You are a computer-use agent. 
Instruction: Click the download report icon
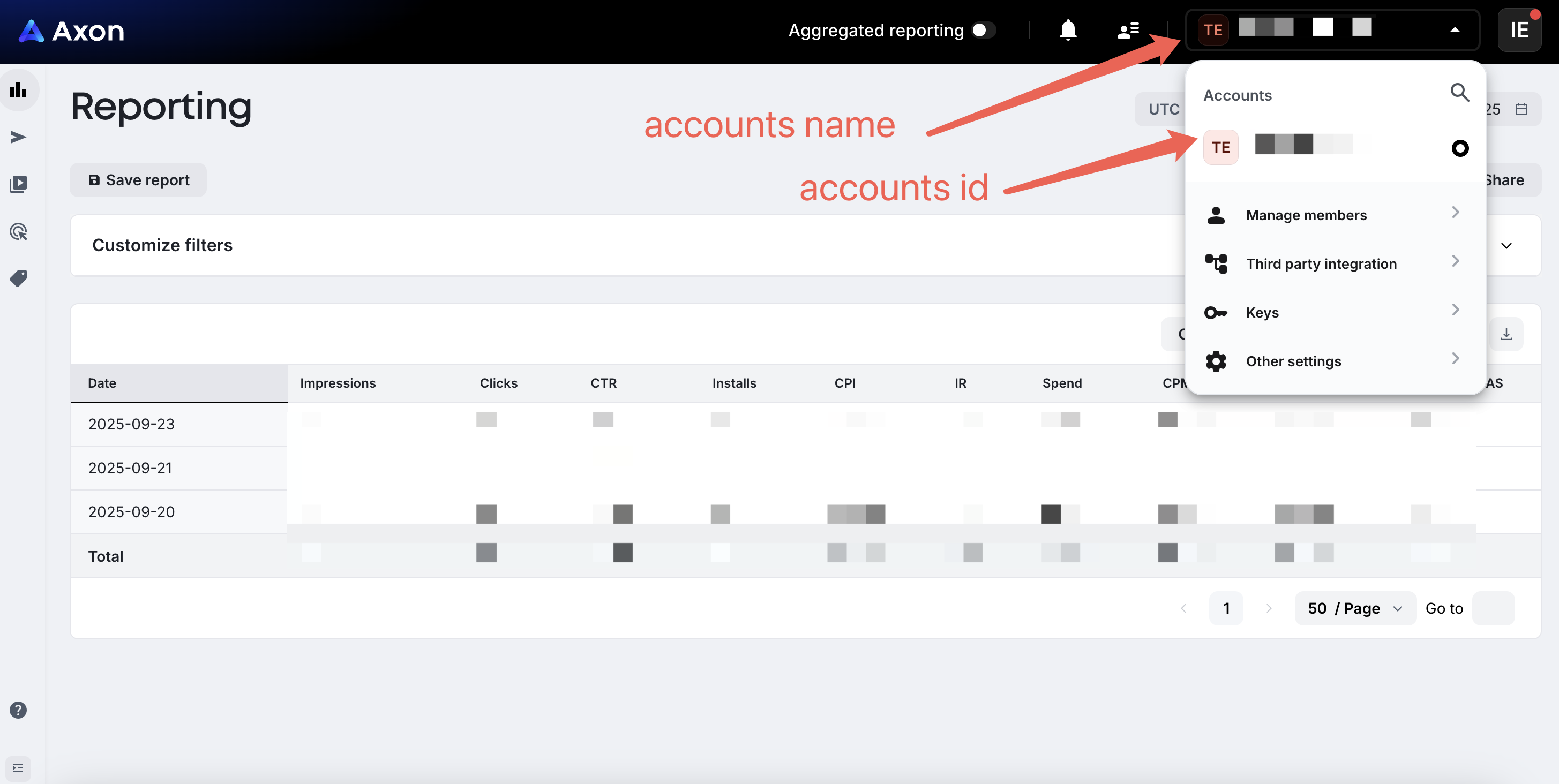click(1506, 334)
